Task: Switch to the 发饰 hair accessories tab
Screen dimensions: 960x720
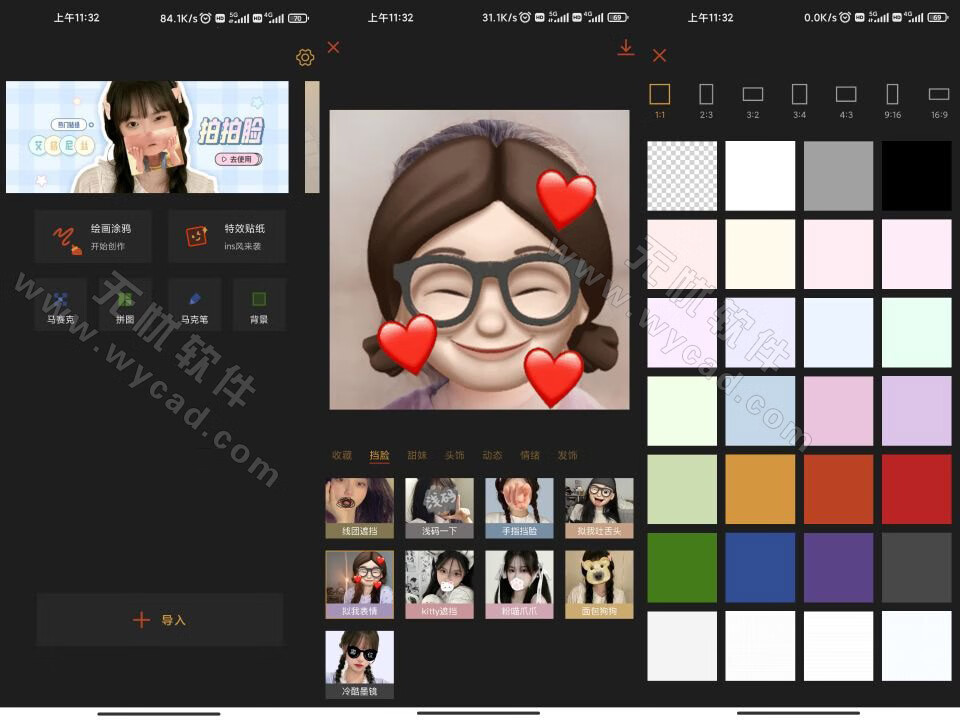Action: (x=566, y=454)
